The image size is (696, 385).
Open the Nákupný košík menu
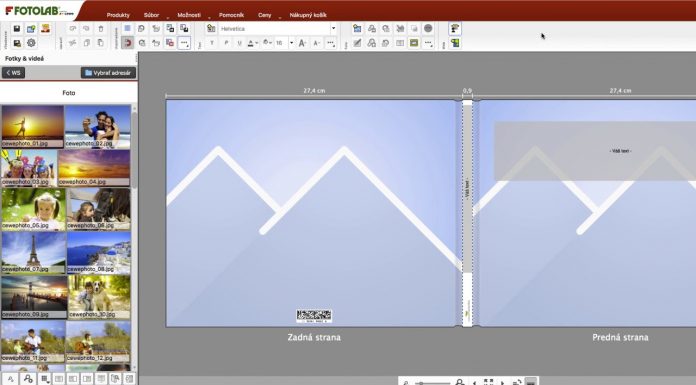coord(308,15)
